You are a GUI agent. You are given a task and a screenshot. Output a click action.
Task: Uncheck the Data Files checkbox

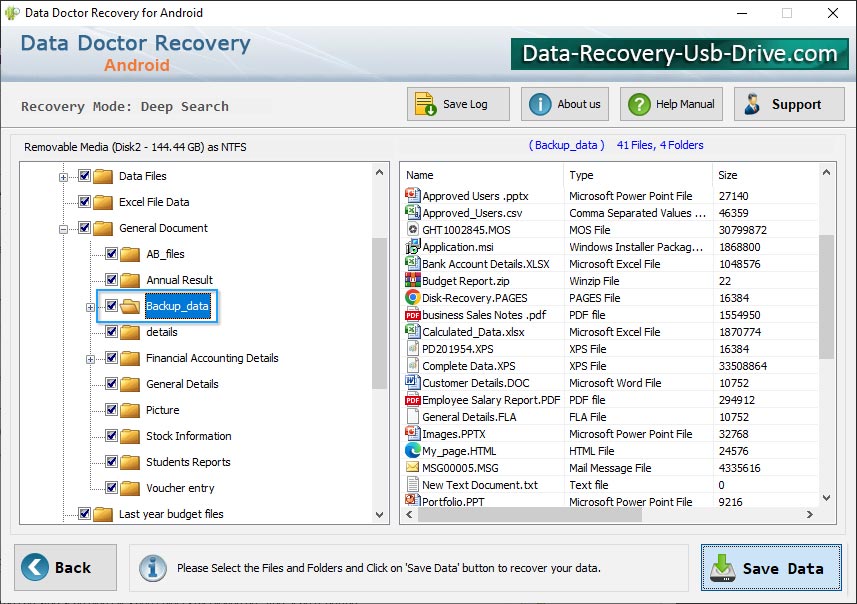pos(84,175)
